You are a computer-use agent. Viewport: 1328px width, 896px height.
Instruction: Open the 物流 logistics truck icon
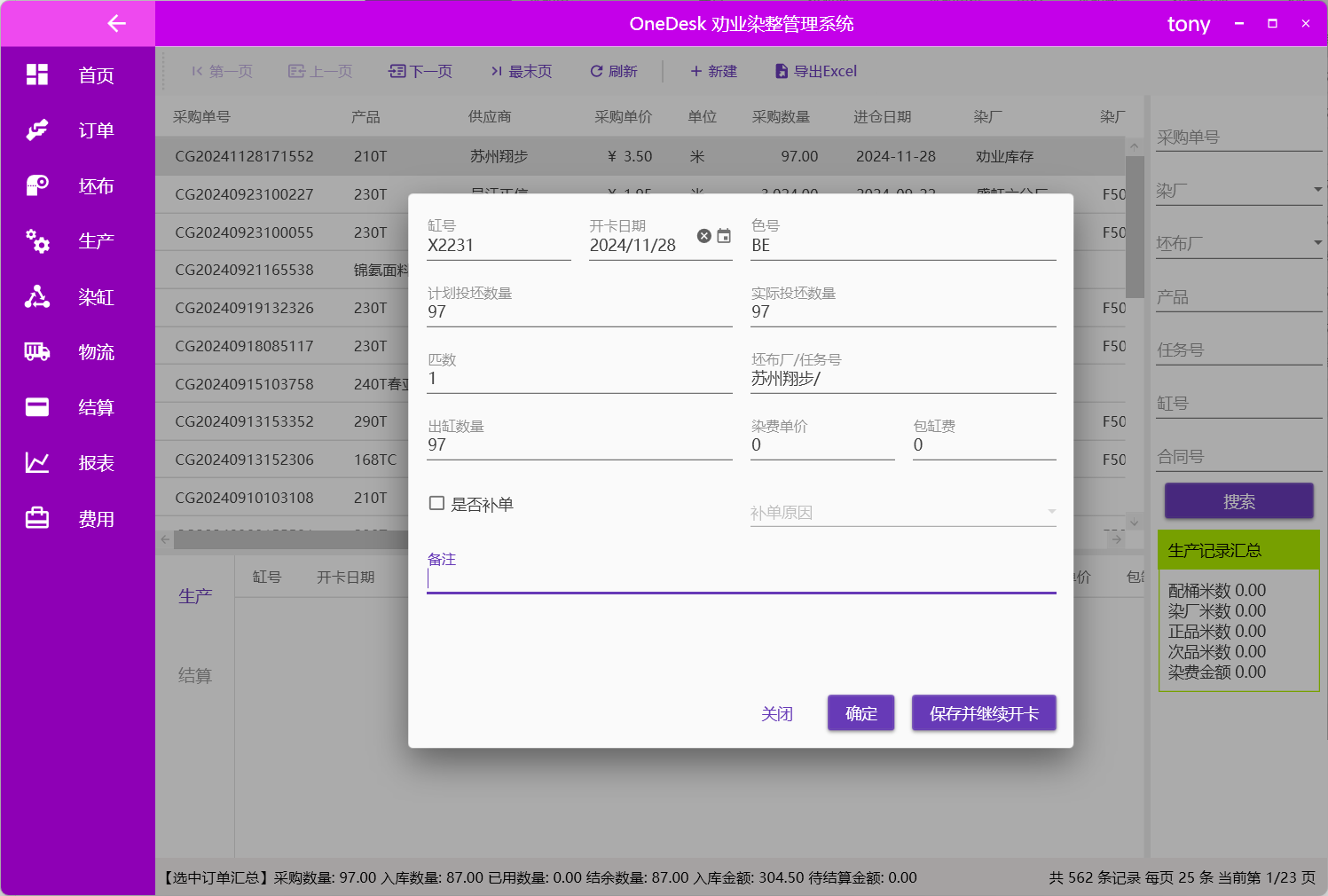tap(37, 352)
